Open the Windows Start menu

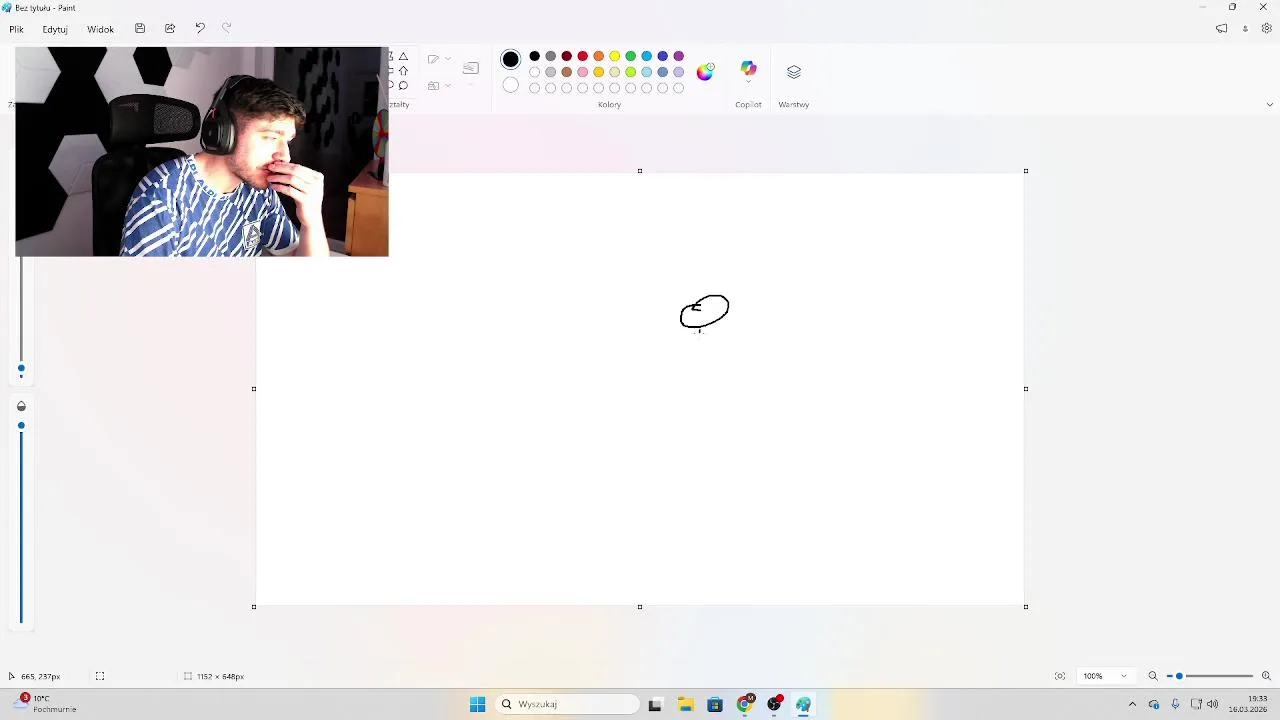[x=478, y=704]
